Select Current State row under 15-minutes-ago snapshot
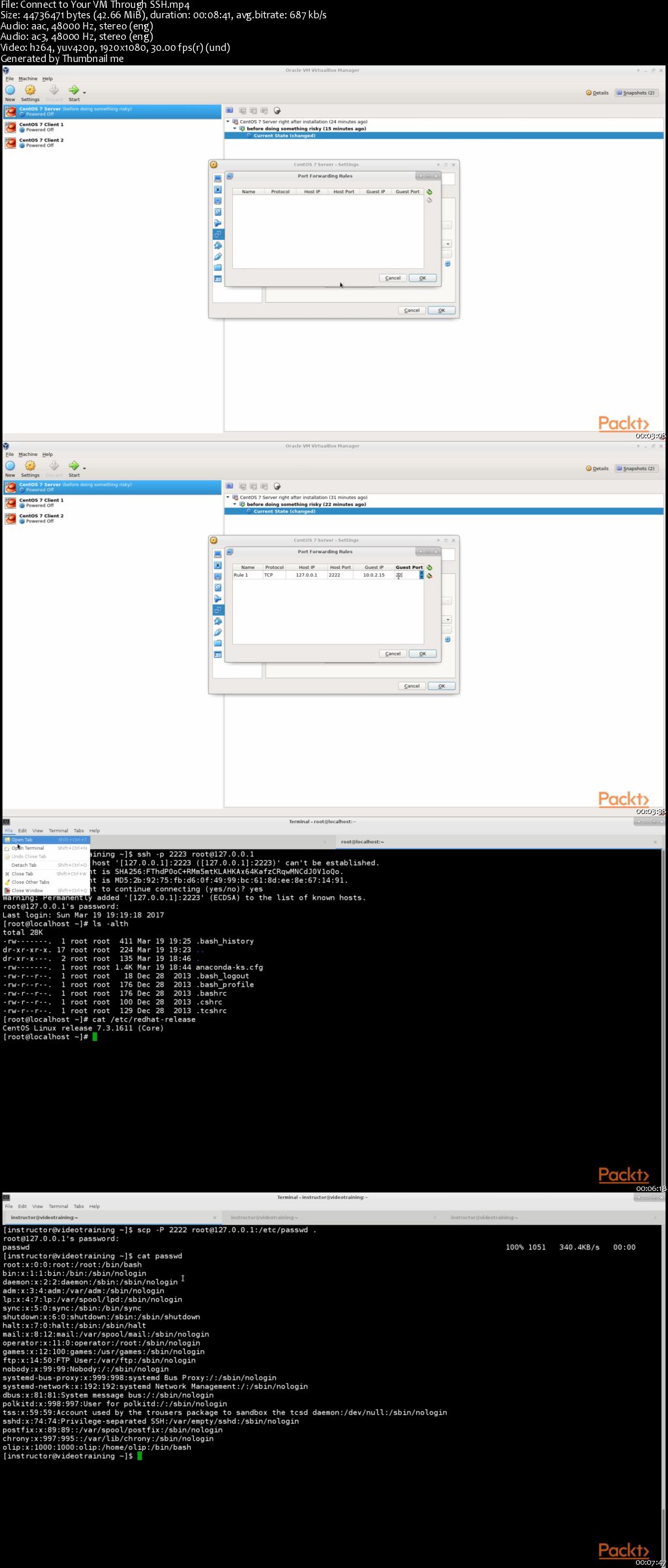This screenshot has width=668, height=1568. pos(444,136)
